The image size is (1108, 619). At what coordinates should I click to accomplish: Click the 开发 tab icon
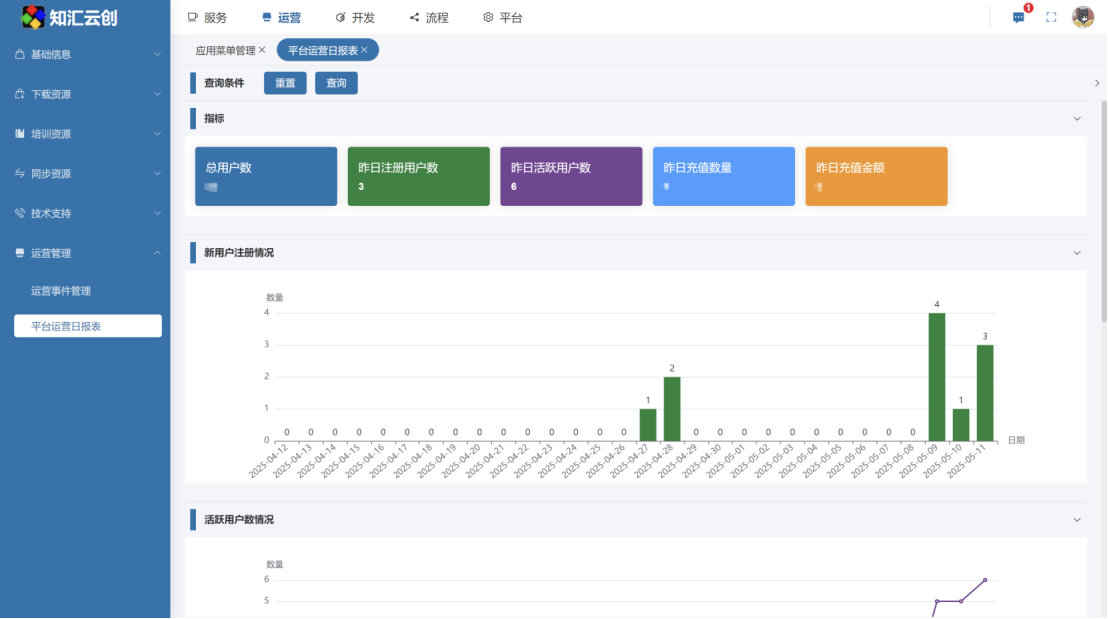click(x=341, y=17)
